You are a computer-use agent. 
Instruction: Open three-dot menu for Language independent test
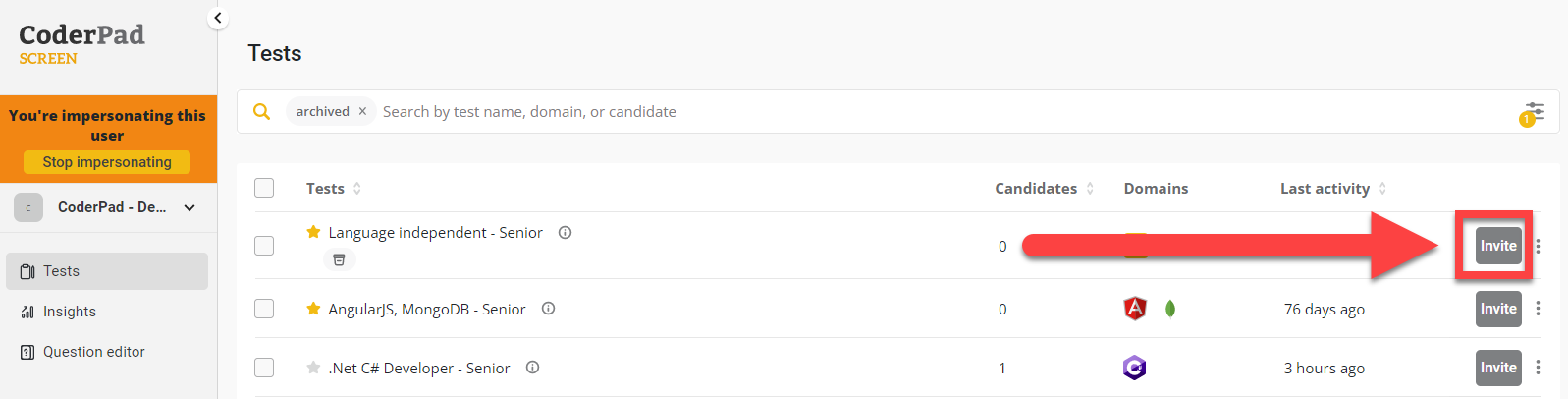(1538, 246)
